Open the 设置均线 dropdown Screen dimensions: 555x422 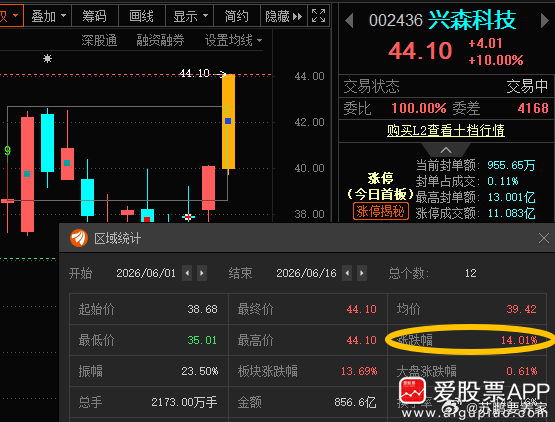point(233,40)
